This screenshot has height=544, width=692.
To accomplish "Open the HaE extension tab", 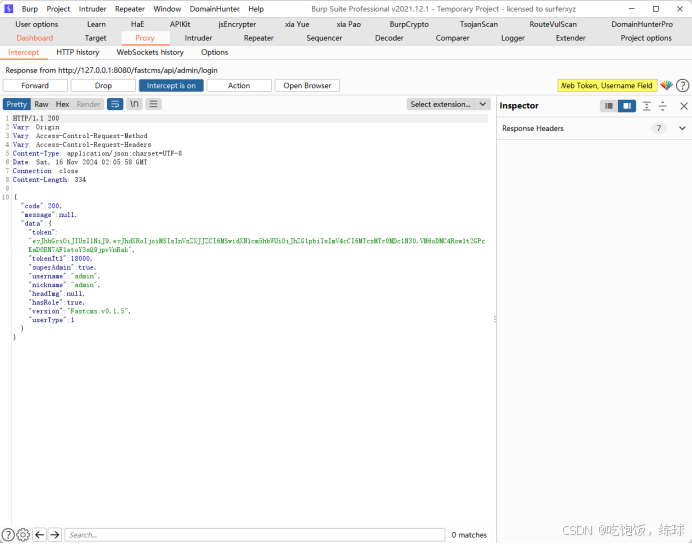I will (x=137, y=24).
